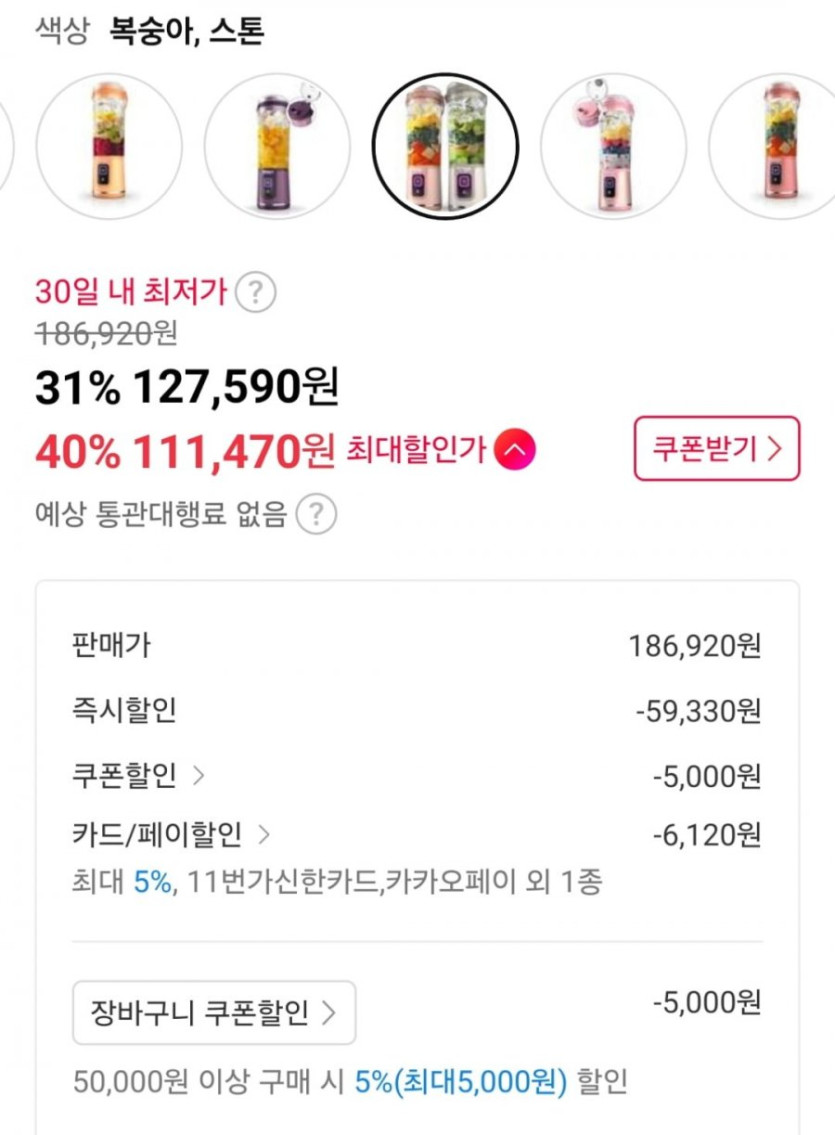Click question mark next to 예상 통관대행료 없음

pyautogui.click(x=317, y=515)
